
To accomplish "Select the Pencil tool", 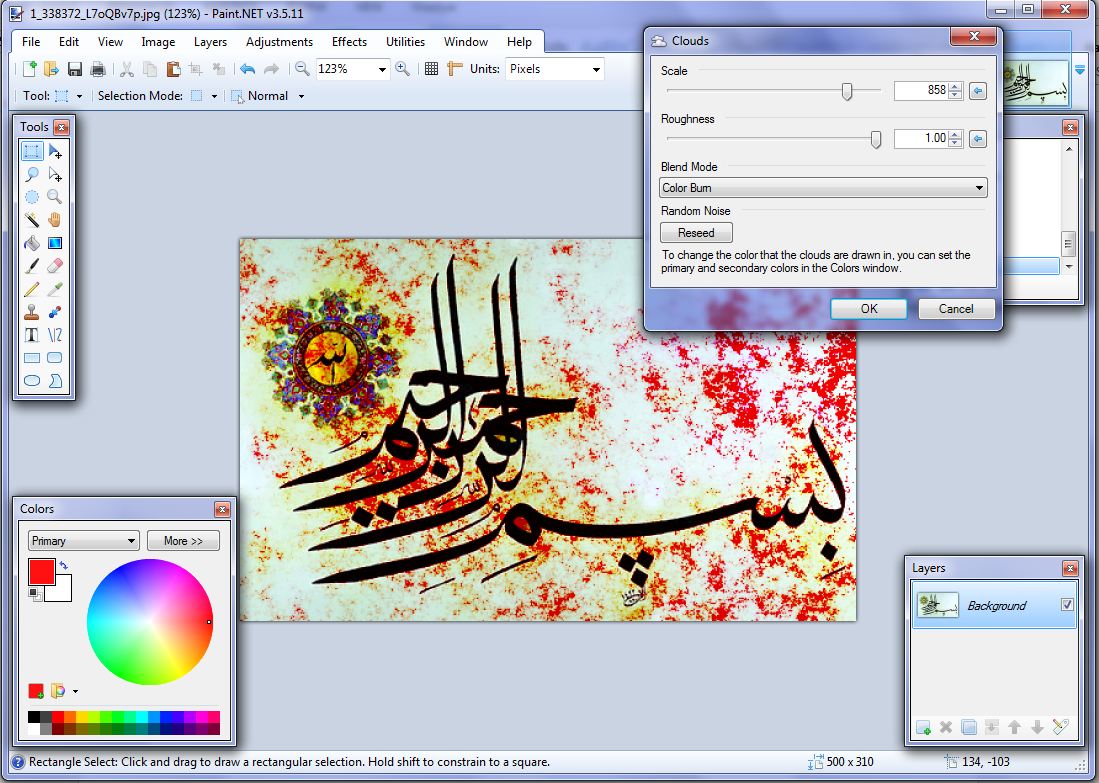I will 32,289.
